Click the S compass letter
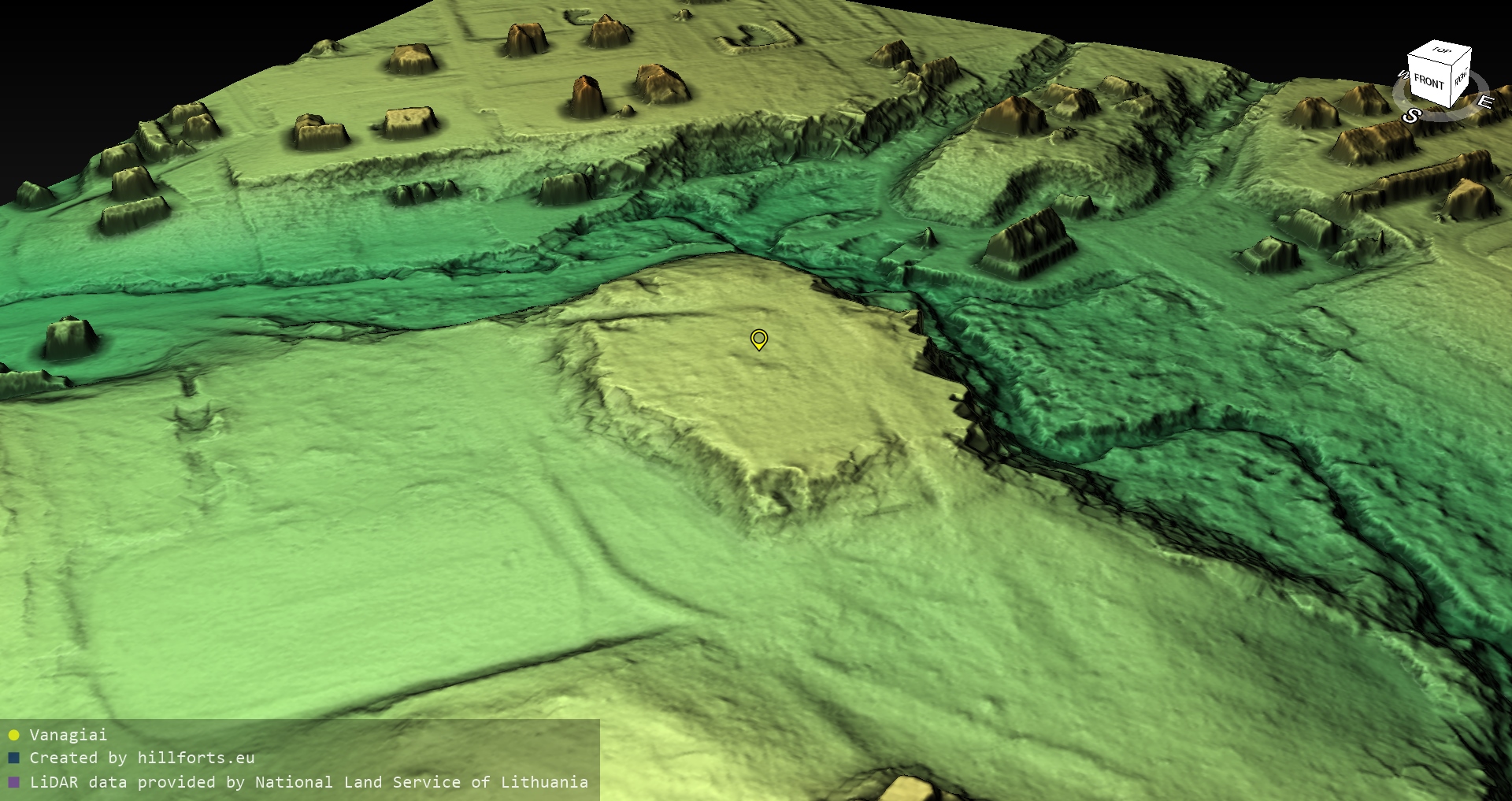1512x801 pixels. click(x=1412, y=116)
